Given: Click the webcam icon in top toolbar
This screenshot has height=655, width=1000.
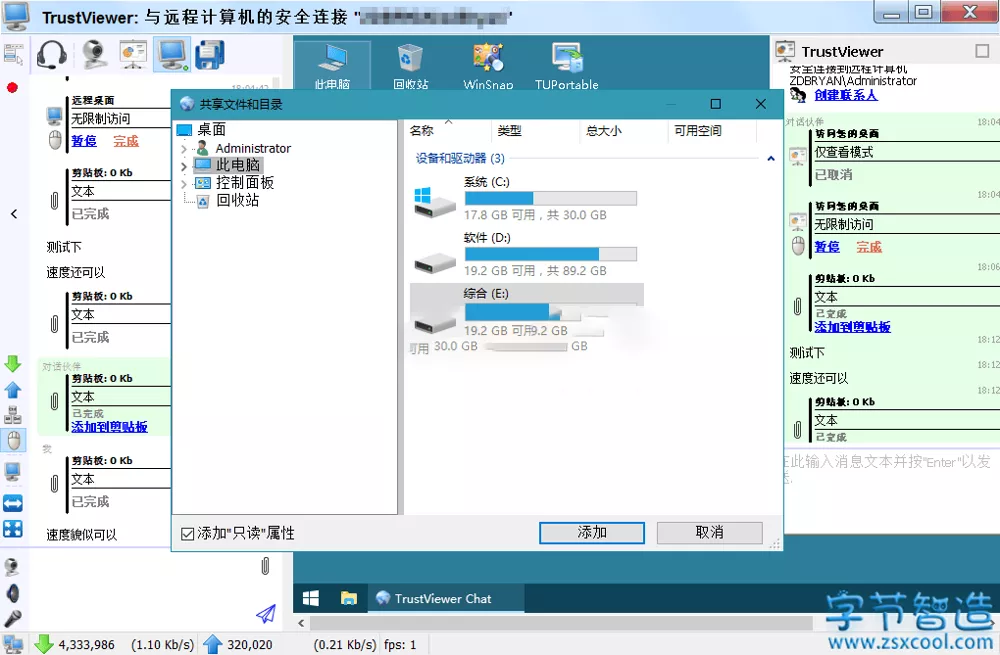Looking at the screenshot, I should [94, 55].
